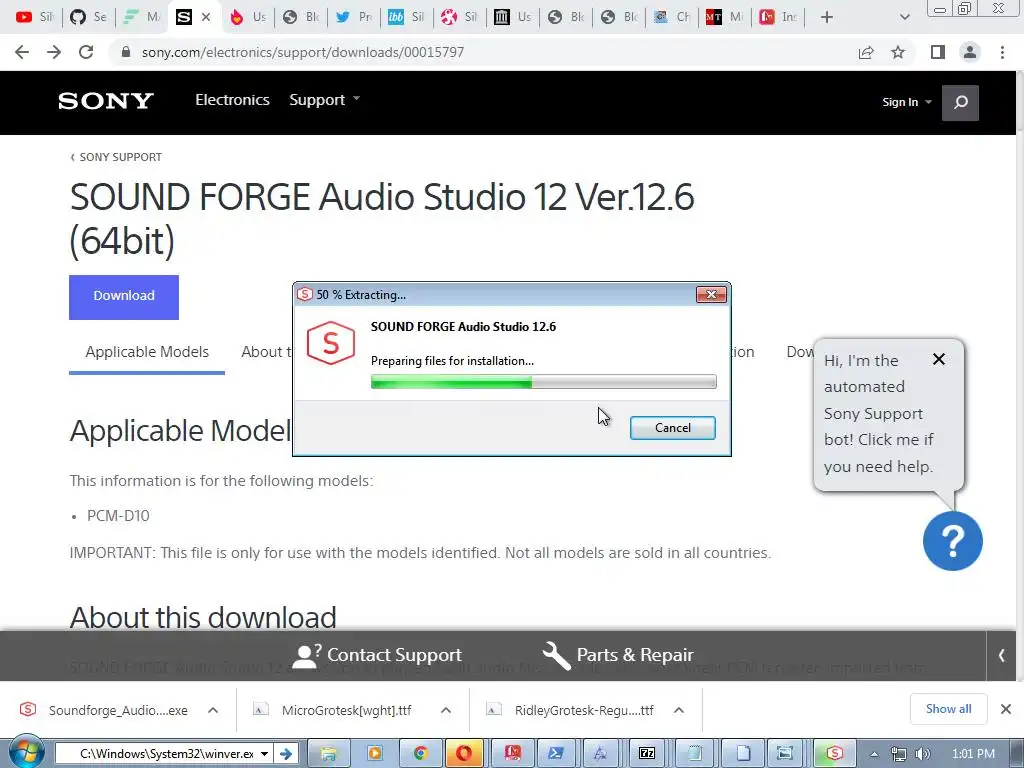Open the Sign In dropdown
1024x768 pixels.
(x=906, y=102)
